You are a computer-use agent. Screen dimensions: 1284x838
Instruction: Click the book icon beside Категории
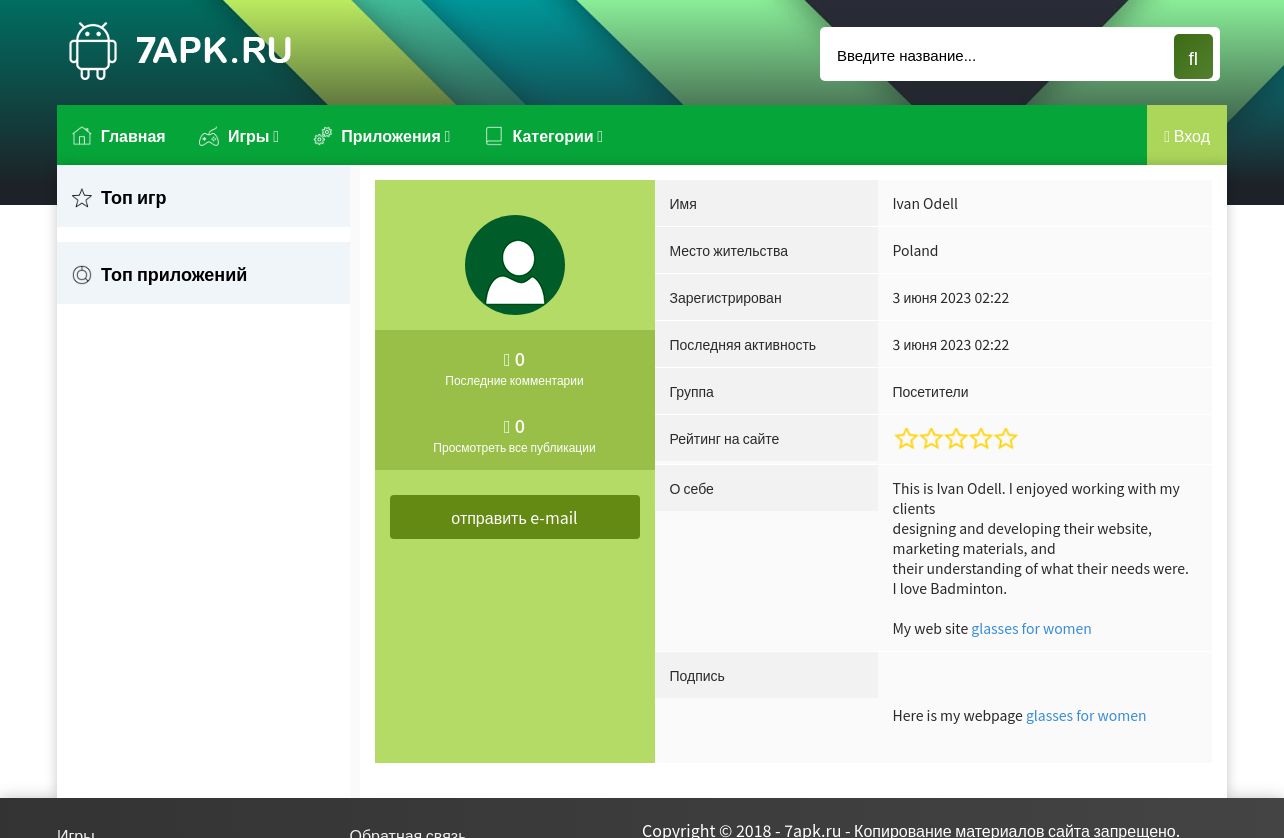(x=494, y=136)
